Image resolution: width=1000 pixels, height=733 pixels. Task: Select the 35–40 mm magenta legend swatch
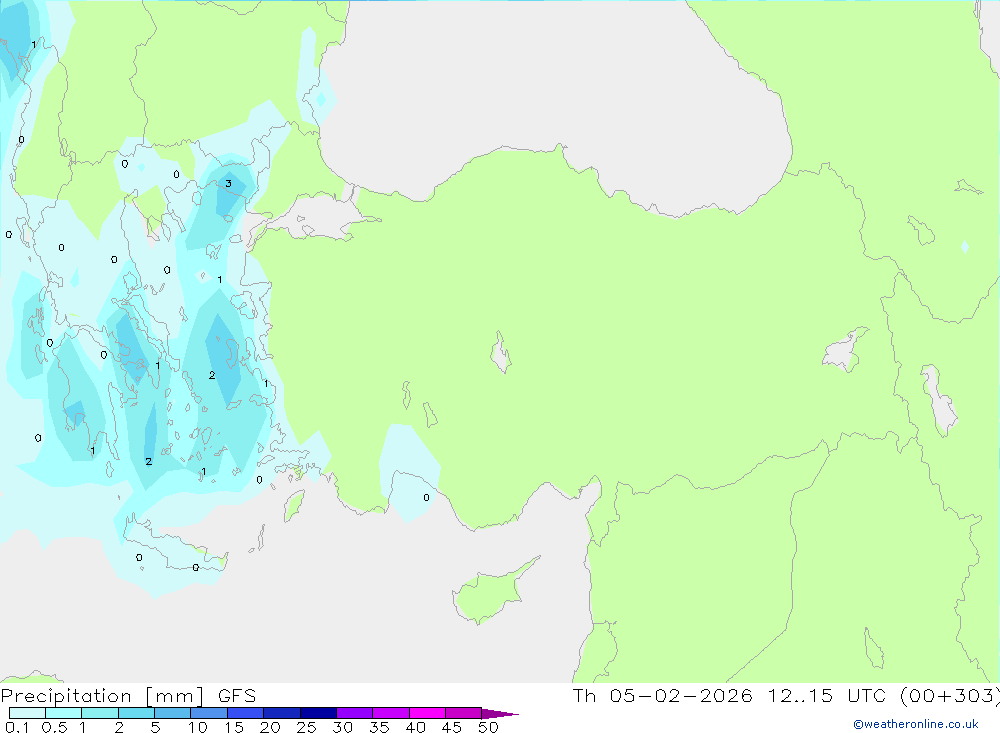pyautogui.click(x=391, y=713)
